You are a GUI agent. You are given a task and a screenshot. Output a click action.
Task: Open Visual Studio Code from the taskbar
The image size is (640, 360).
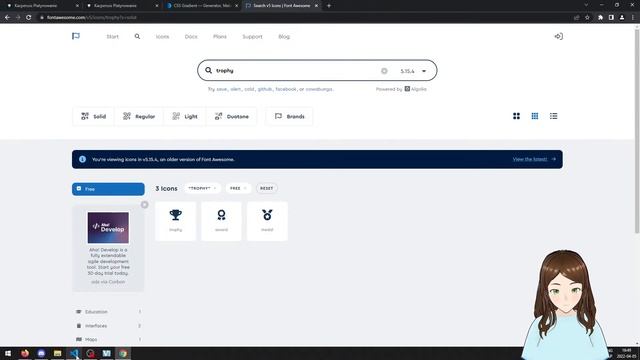pos(74,353)
